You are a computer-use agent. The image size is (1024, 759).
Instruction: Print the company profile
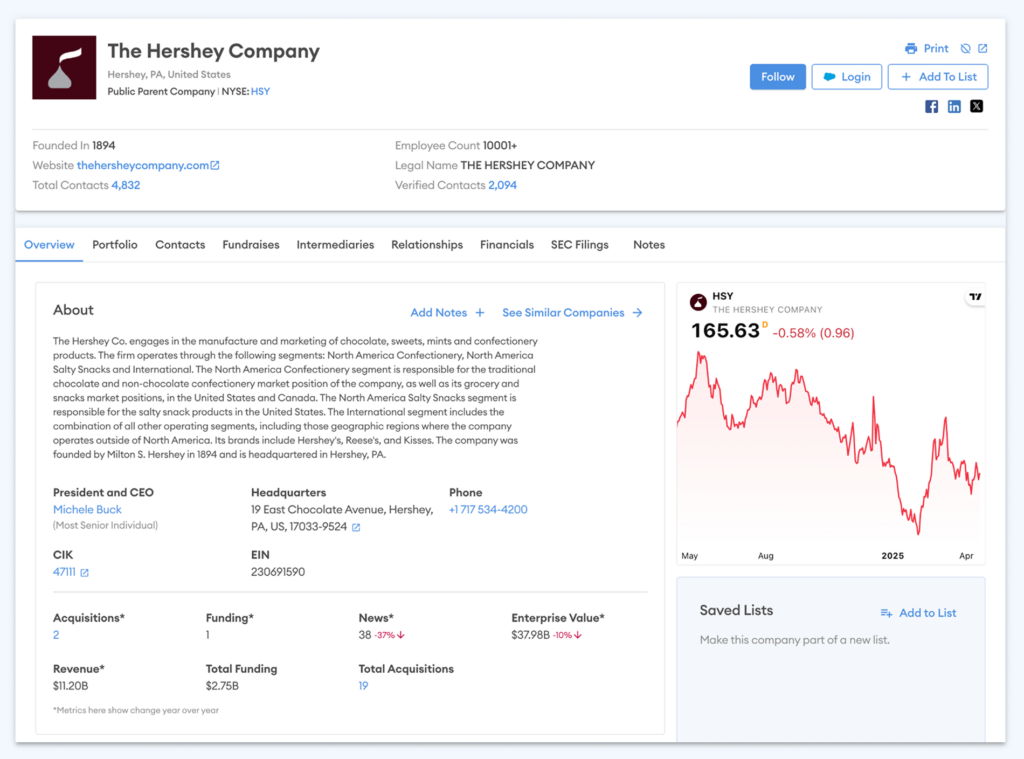(927, 48)
